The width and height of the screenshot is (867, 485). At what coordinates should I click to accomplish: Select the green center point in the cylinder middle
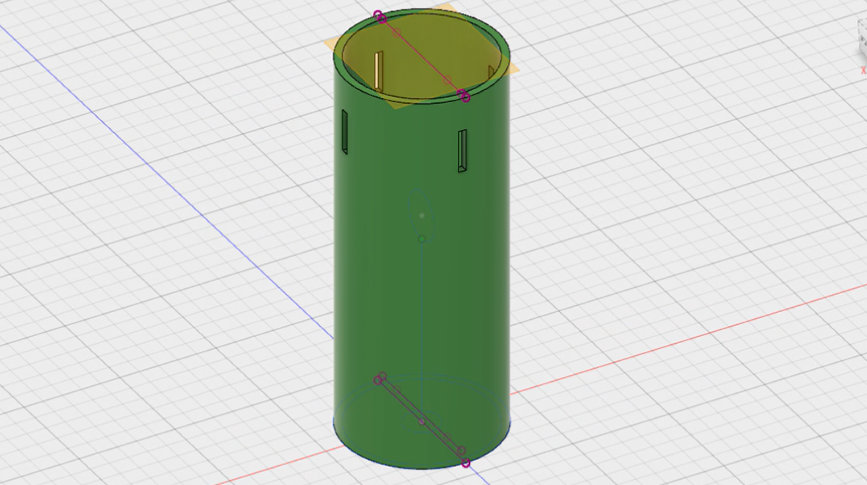422,239
